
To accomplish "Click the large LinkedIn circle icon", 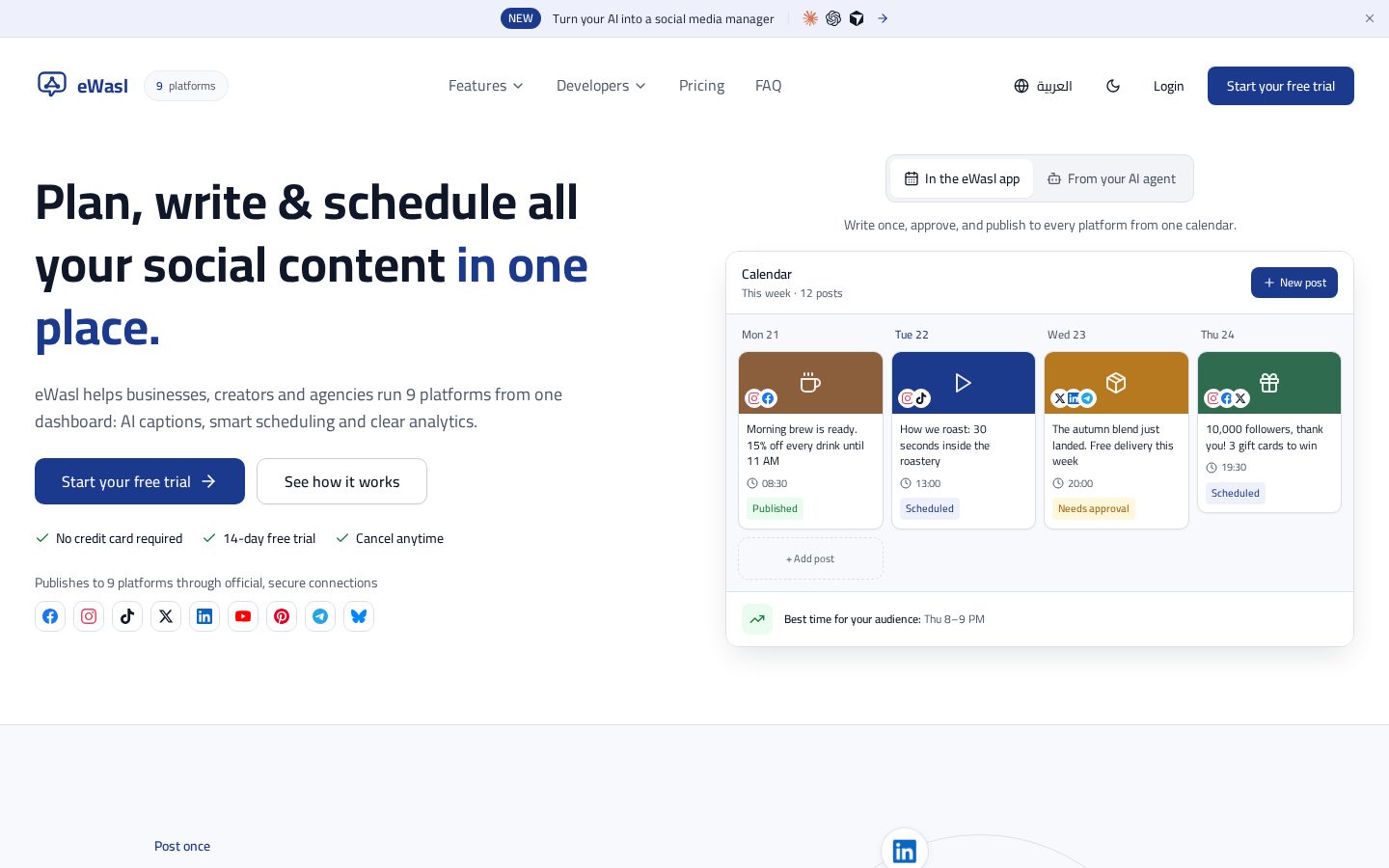I will (905, 851).
